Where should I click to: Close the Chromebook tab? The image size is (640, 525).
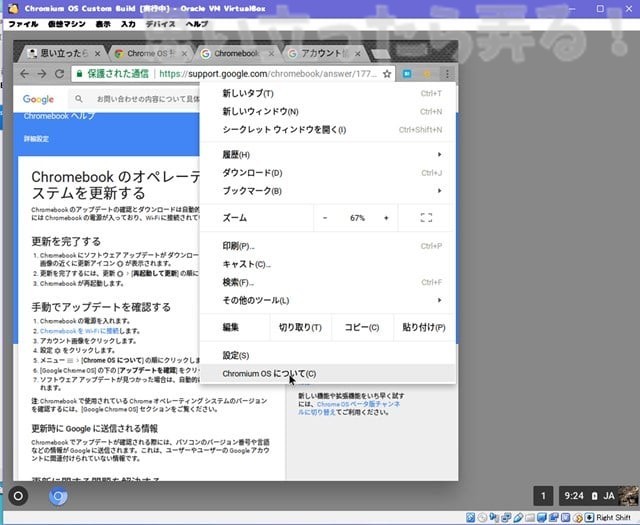click(x=271, y=53)
